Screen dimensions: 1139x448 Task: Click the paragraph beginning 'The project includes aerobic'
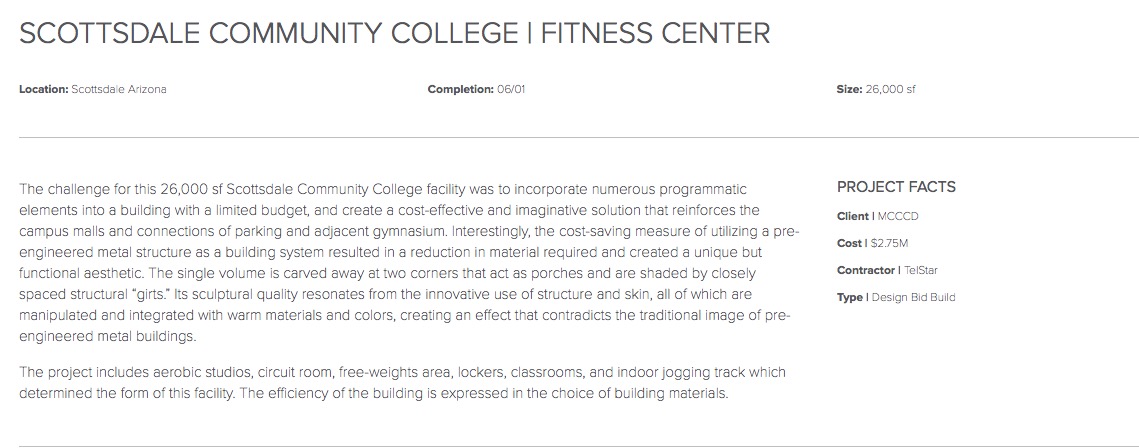pos(402,383)
